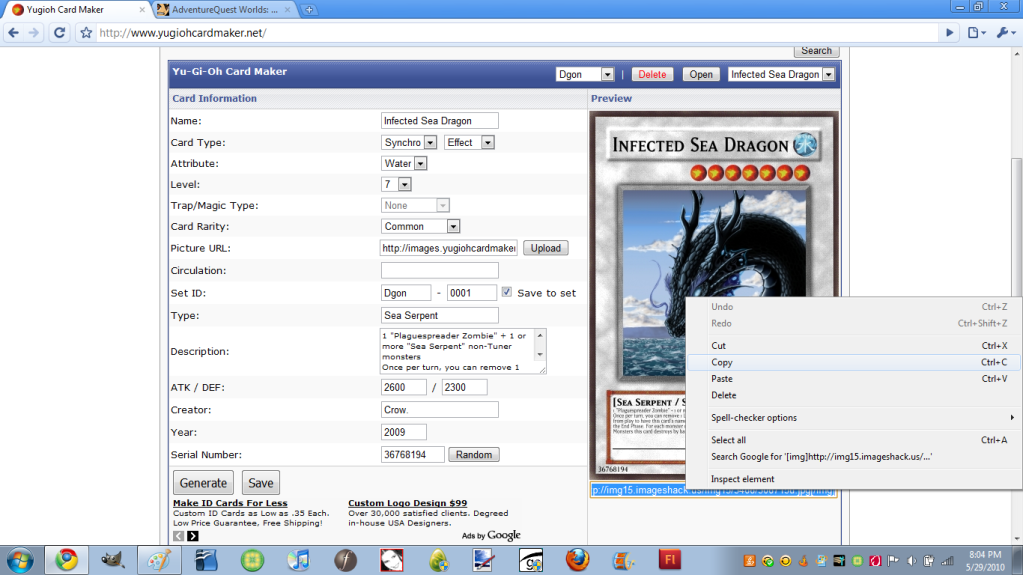Launch GIMP from the taskbar
This screenshot has width=1023, height=575.
(112, 559)
